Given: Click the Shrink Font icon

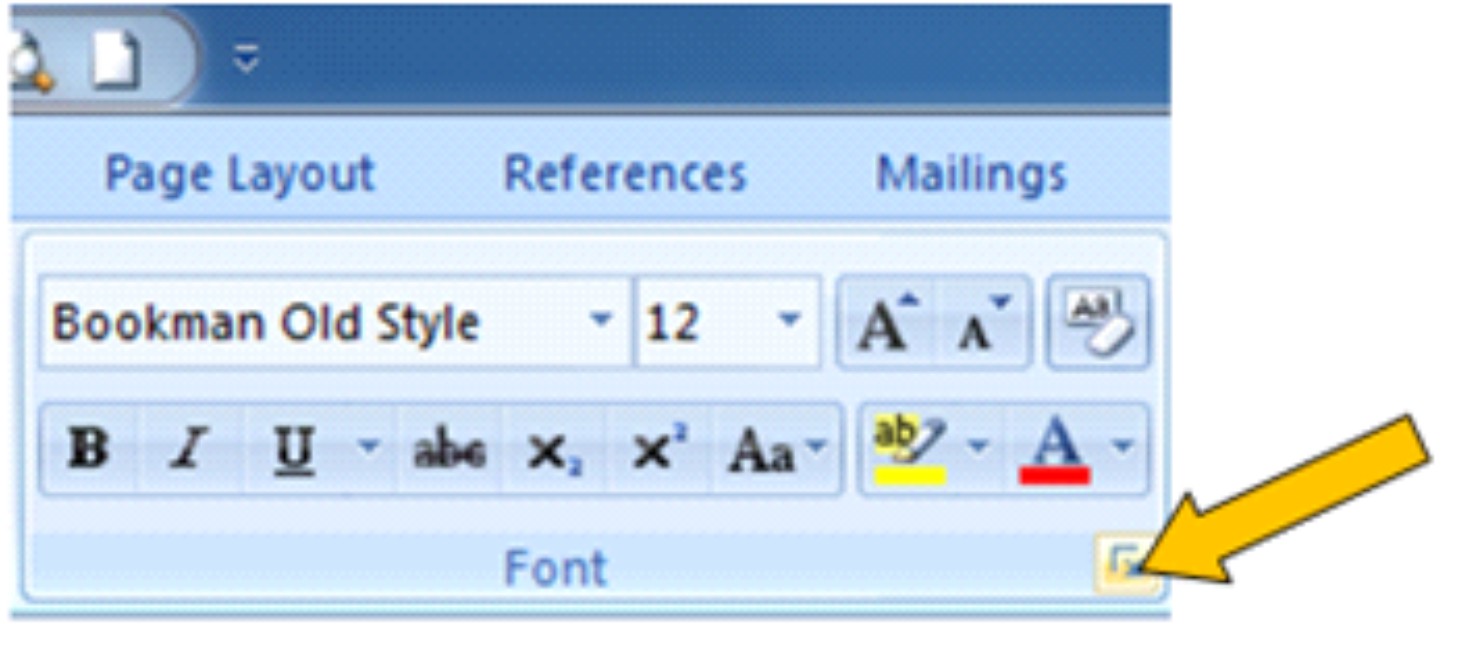Looking at the screenshot, I should click(981, 322).
